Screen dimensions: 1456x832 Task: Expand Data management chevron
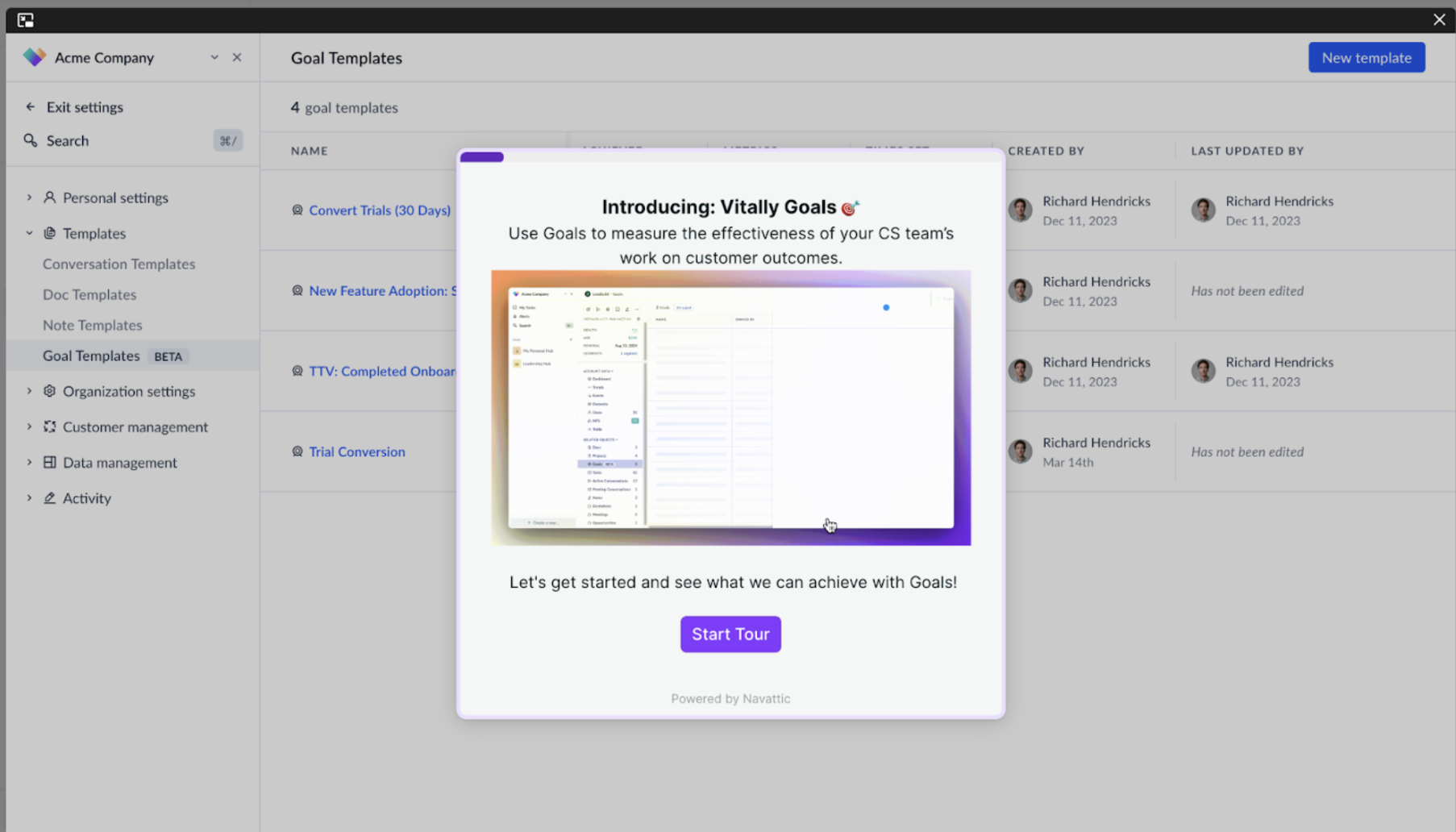[x=29, y=462]
